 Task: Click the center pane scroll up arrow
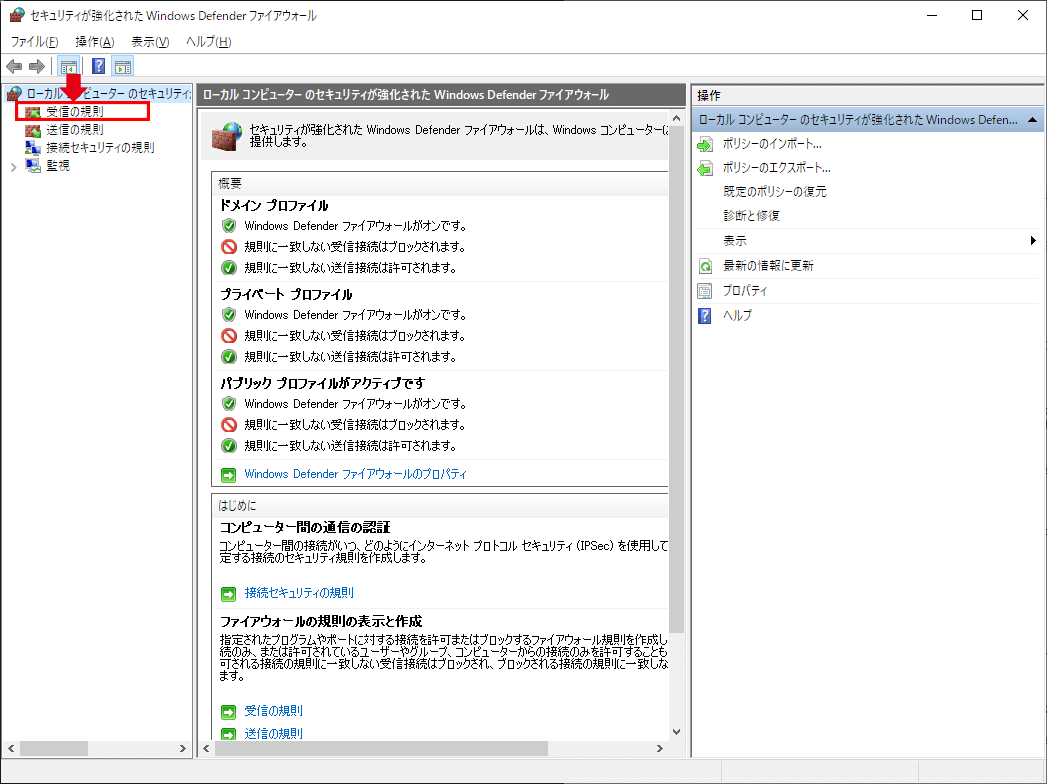coord(676,119)
